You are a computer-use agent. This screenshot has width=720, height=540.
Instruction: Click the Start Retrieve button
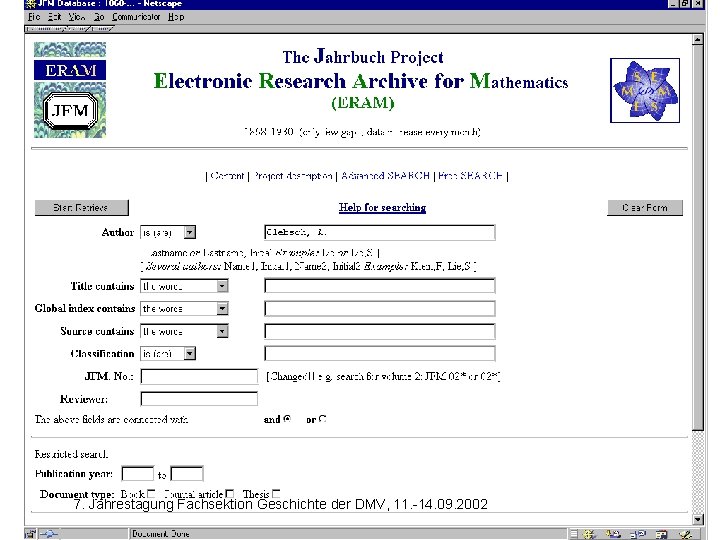(81, 208)
